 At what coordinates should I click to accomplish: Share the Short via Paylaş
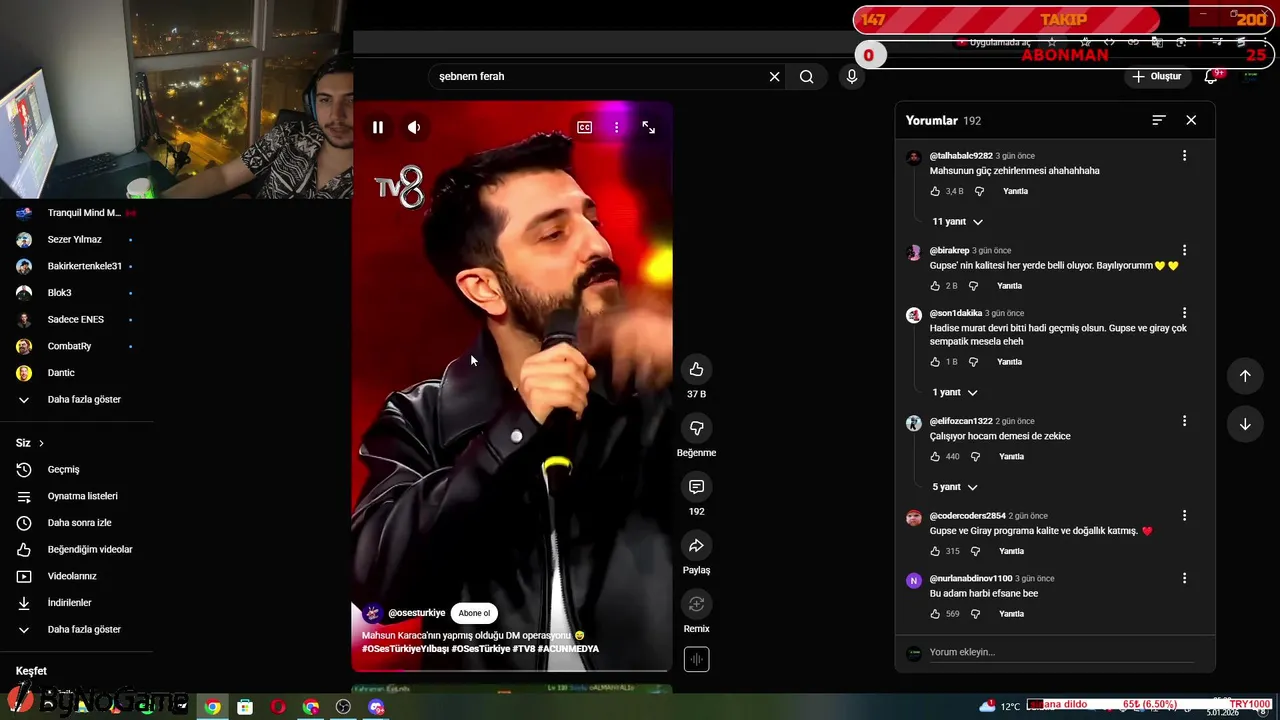[x=697, y=545]
